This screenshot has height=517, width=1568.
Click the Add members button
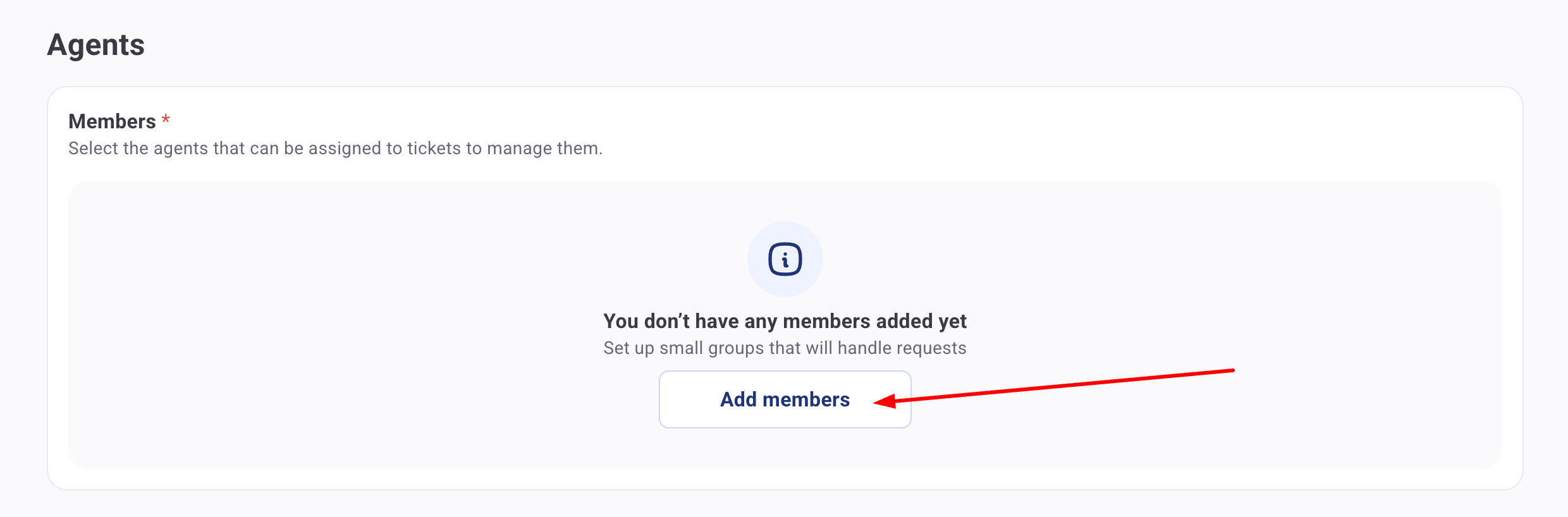tap(785, 399)
